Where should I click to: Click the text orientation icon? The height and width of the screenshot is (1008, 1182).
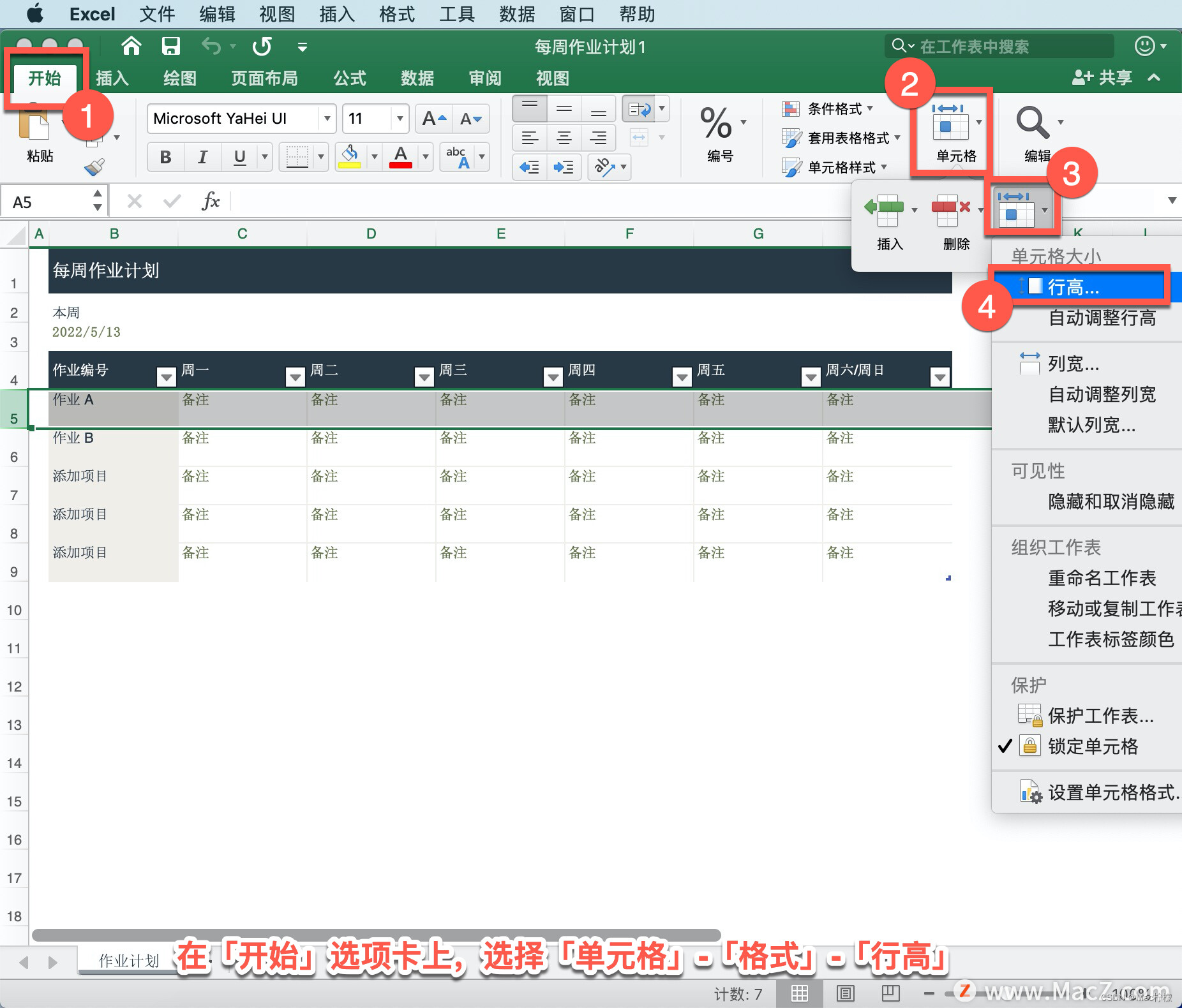(604, 167)
